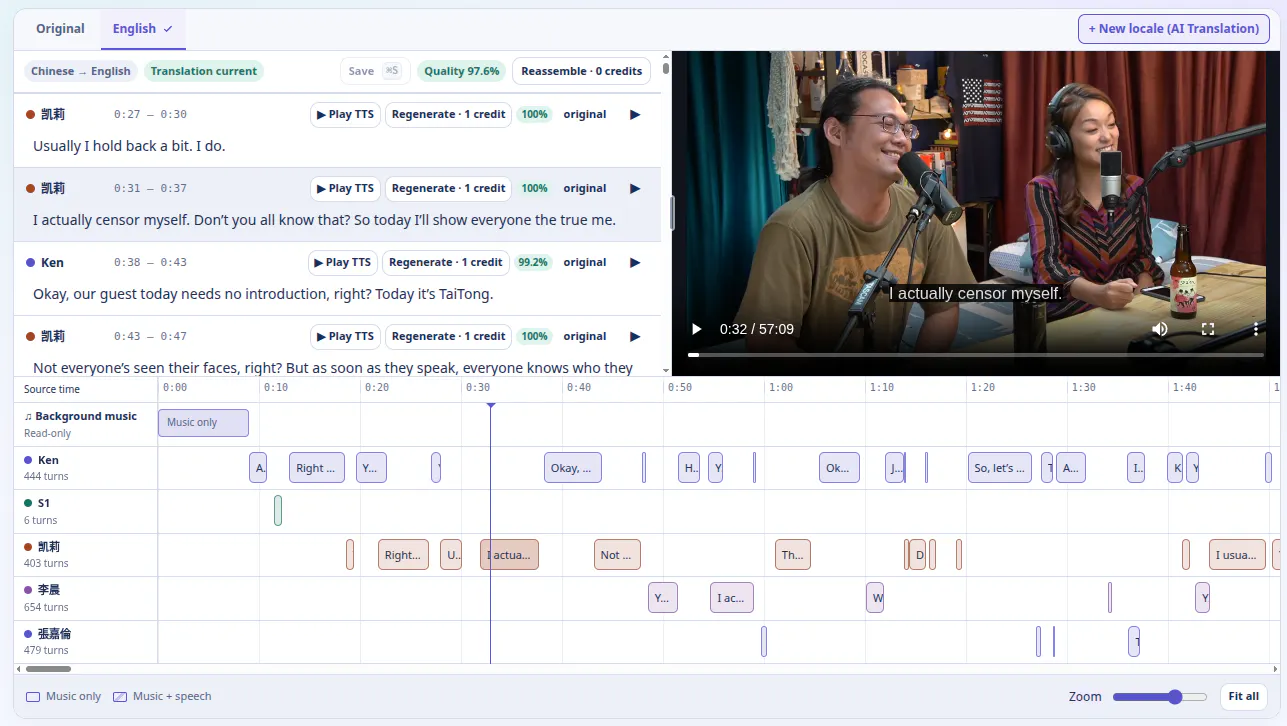Click the Translation current status badge
Screen dimensions: 1287x726
(x=204, y=72)
